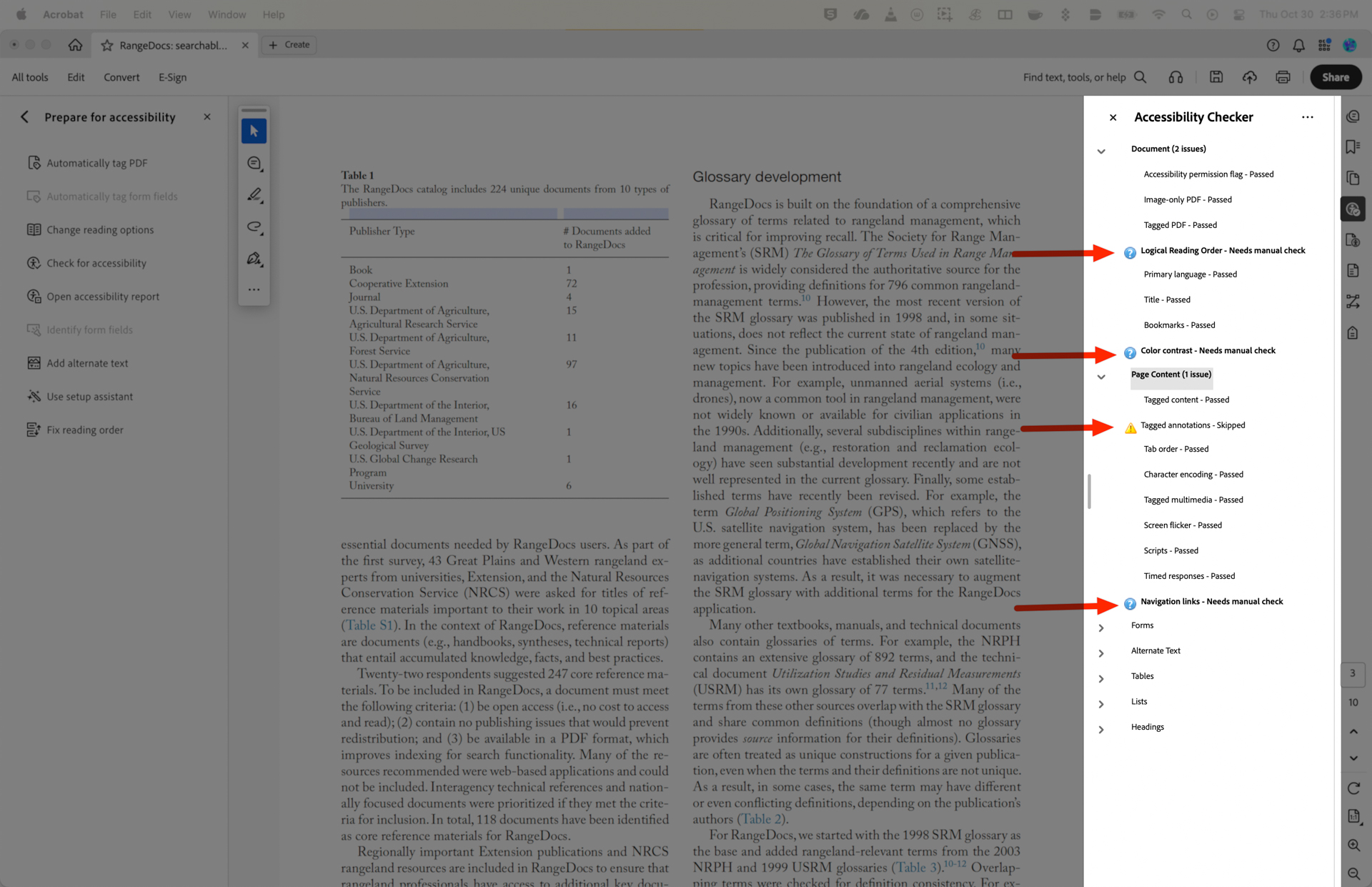
Task: Select the freehand drawing tool
Action: [x=254, y=227]
